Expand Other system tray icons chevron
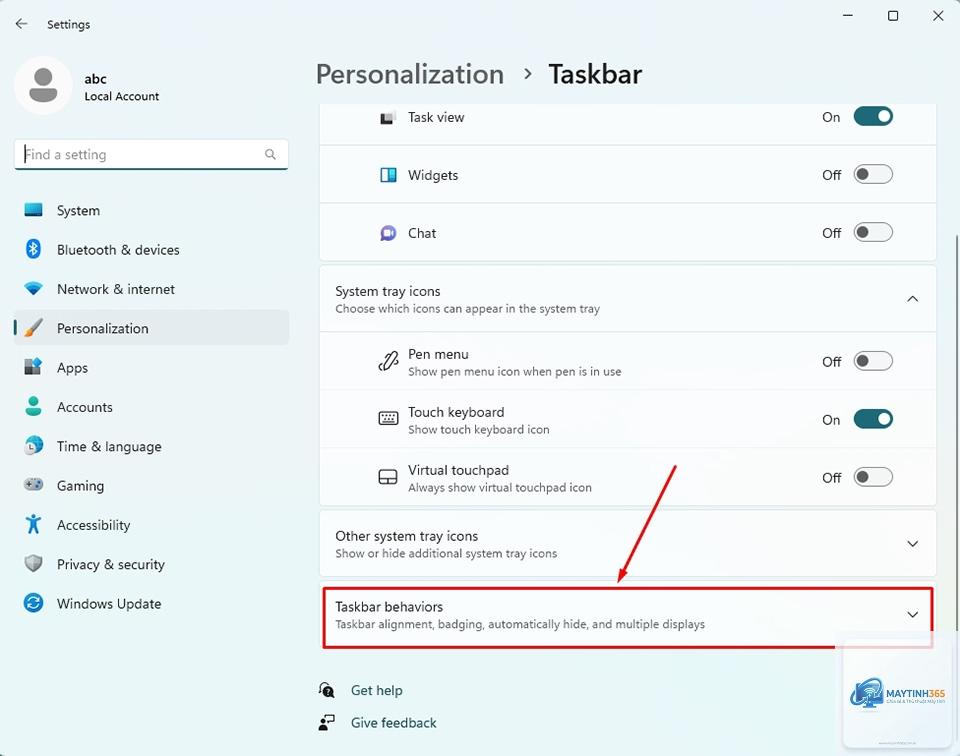Screen dimensions: 960x756 point(912,544)
